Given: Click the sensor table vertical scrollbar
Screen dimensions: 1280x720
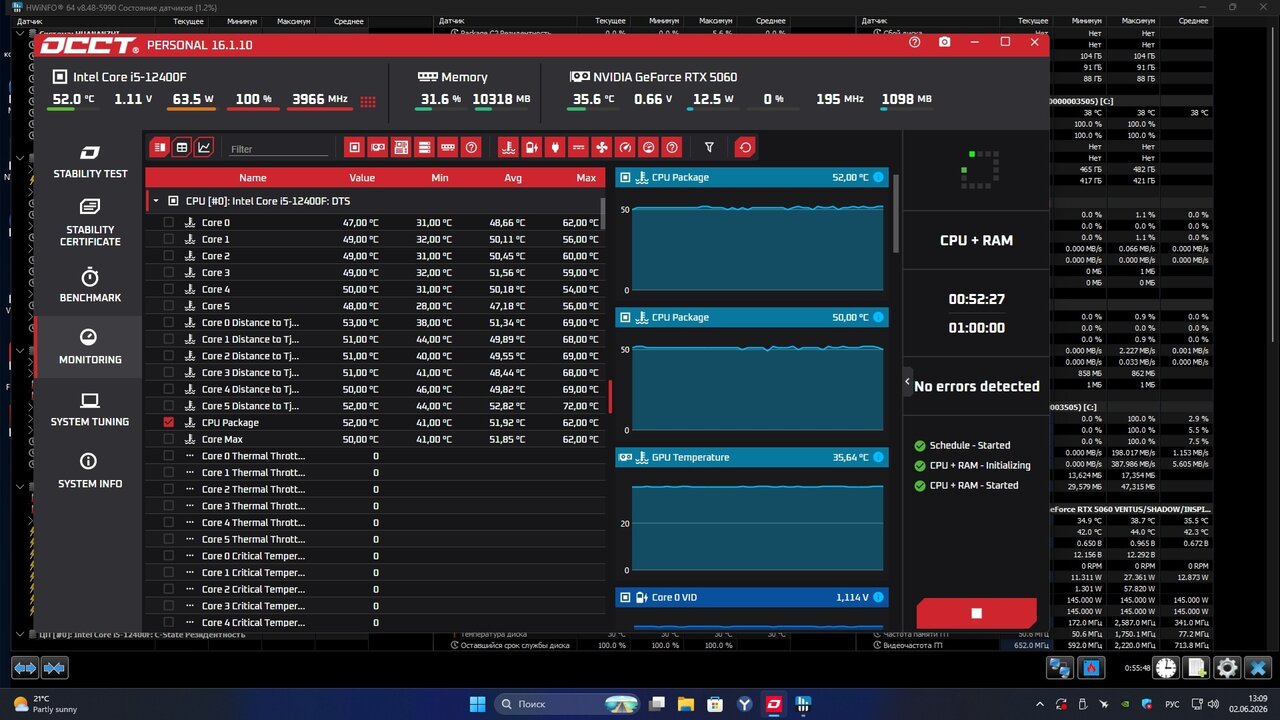Looking at the screenshot, I should pyautogui.click(x=602, y=213).
